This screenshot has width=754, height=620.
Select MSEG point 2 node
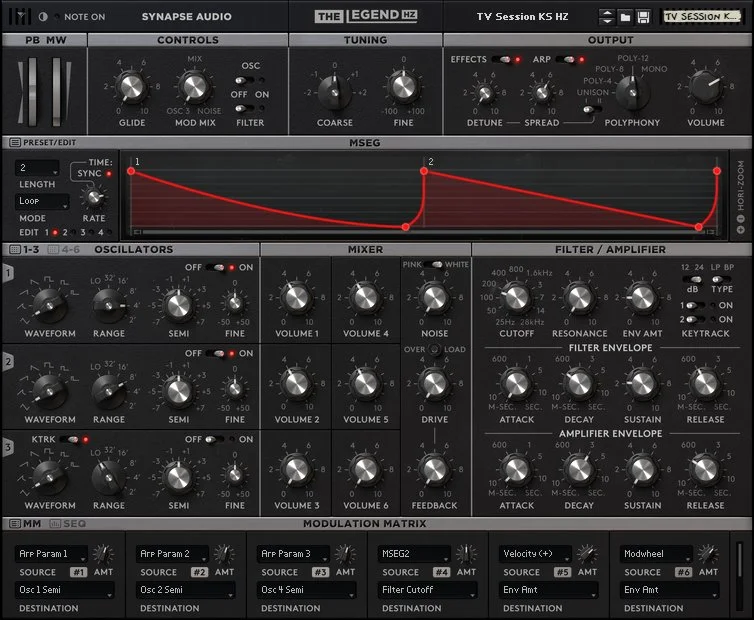pos(424,171)
